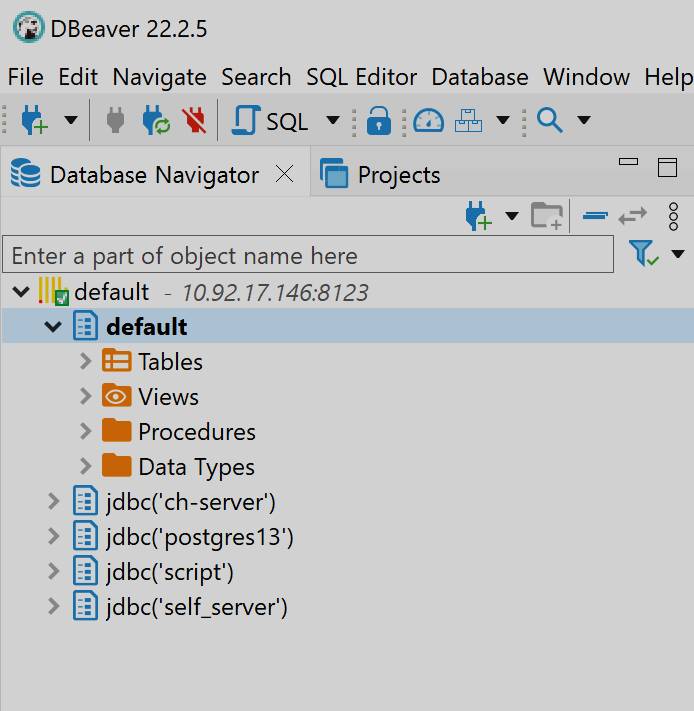
Task: Open the Database menu
Action: tap(480, 77)
